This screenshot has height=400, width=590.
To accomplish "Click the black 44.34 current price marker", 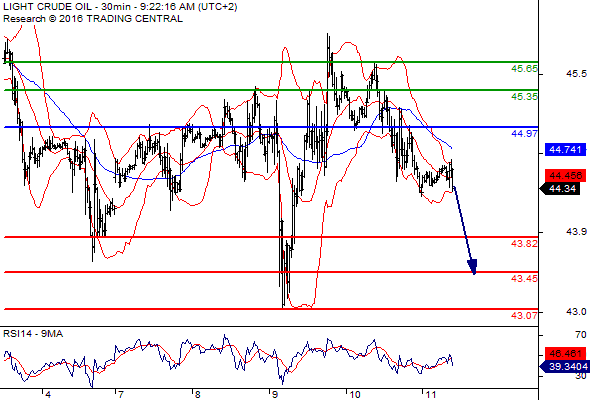I will tap(563, 189).
